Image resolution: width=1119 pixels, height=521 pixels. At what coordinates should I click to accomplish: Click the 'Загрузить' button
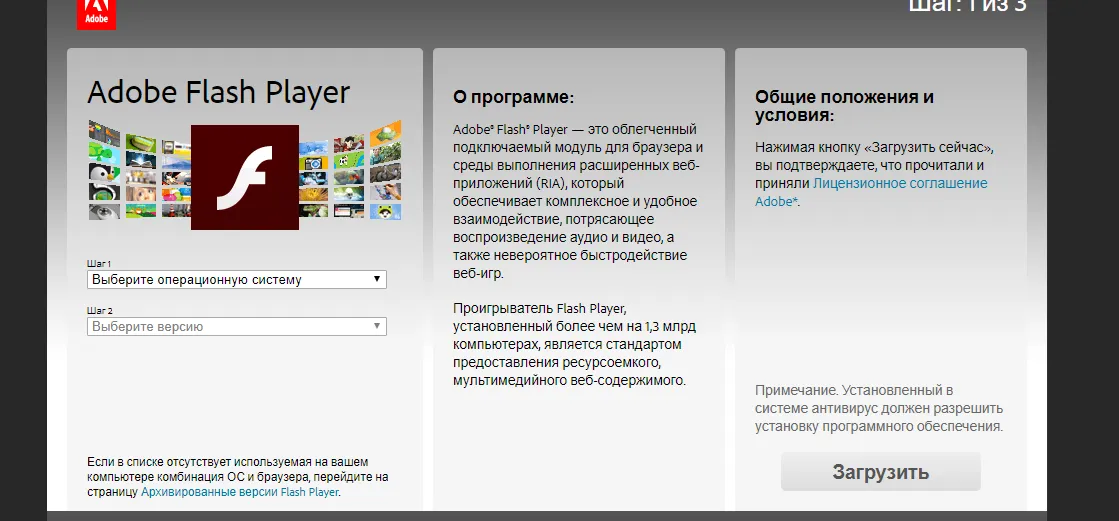point(881,472)
